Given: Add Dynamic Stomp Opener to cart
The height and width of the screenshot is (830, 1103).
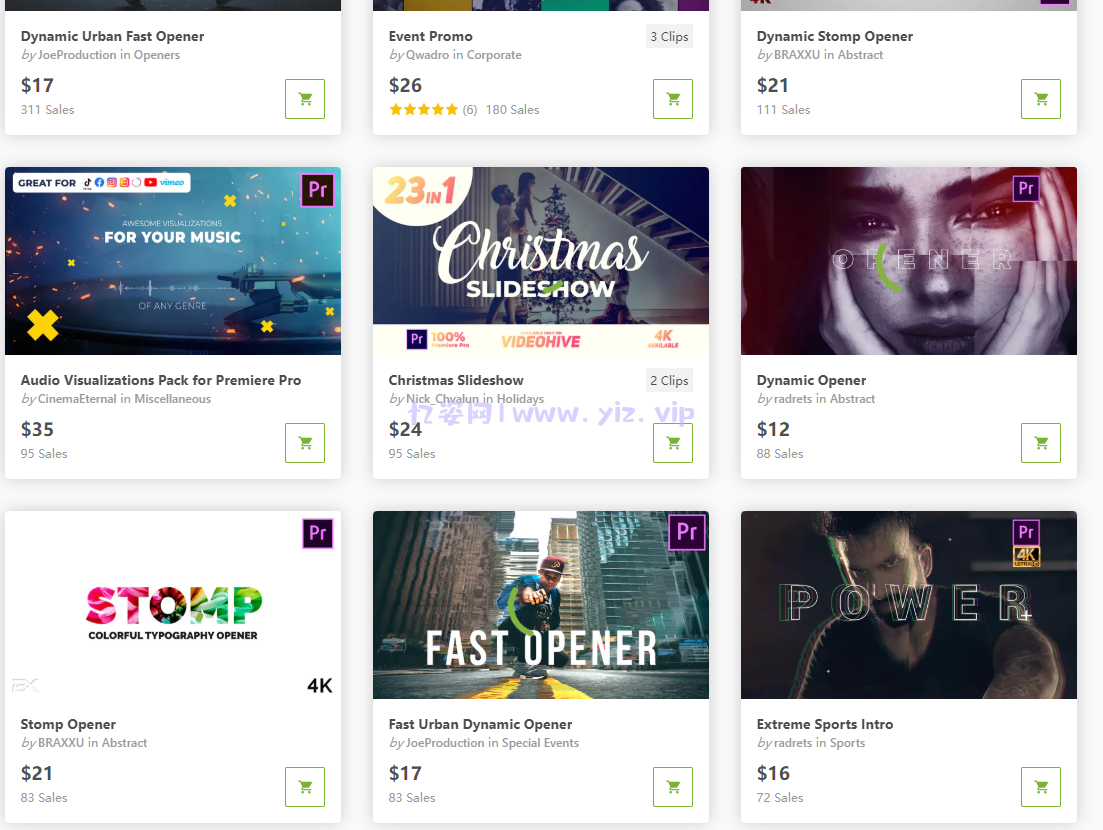Looking at the screenshot, I should coord(1040,99).
